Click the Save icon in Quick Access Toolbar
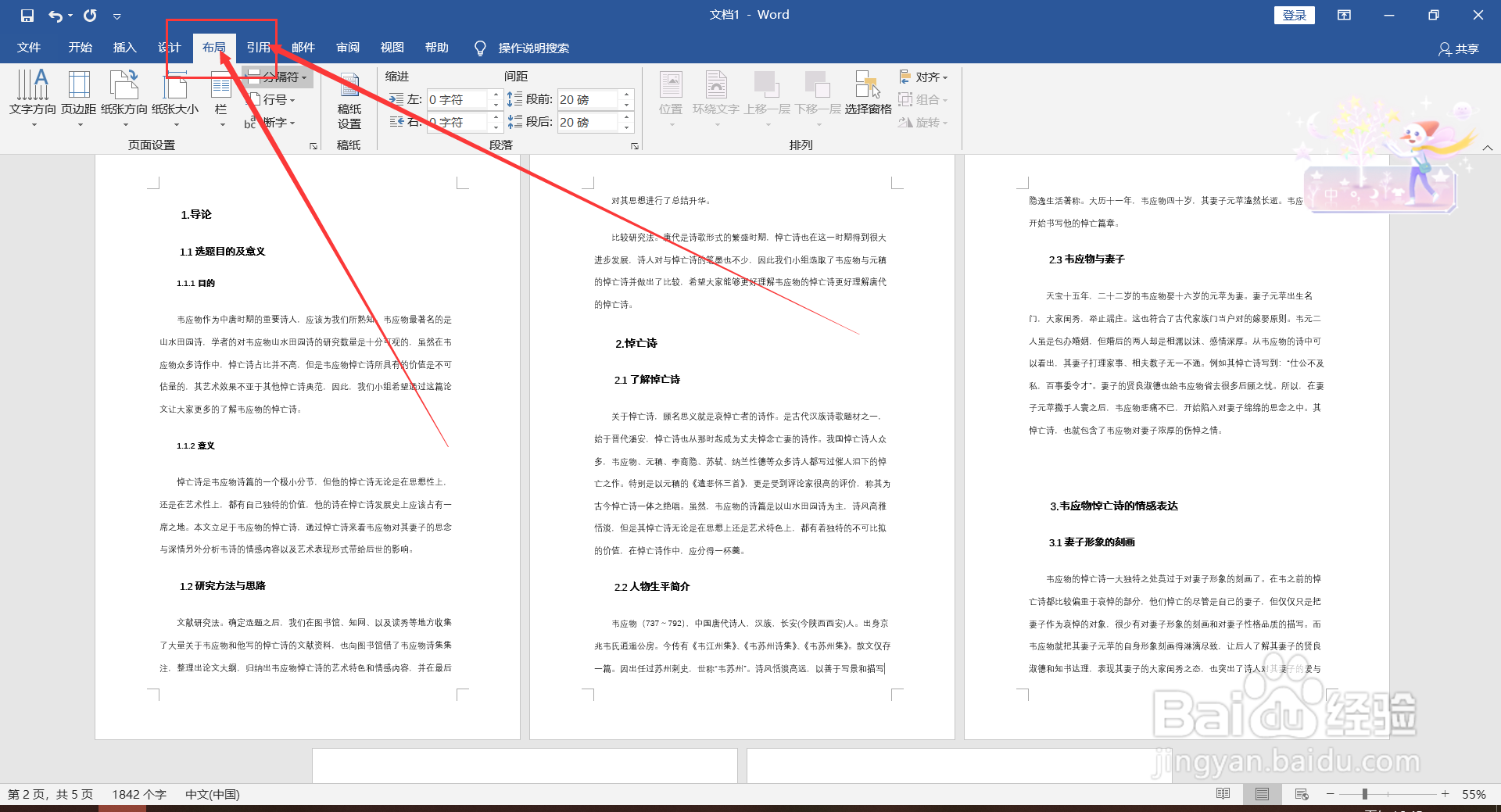 tap(26, 15)
